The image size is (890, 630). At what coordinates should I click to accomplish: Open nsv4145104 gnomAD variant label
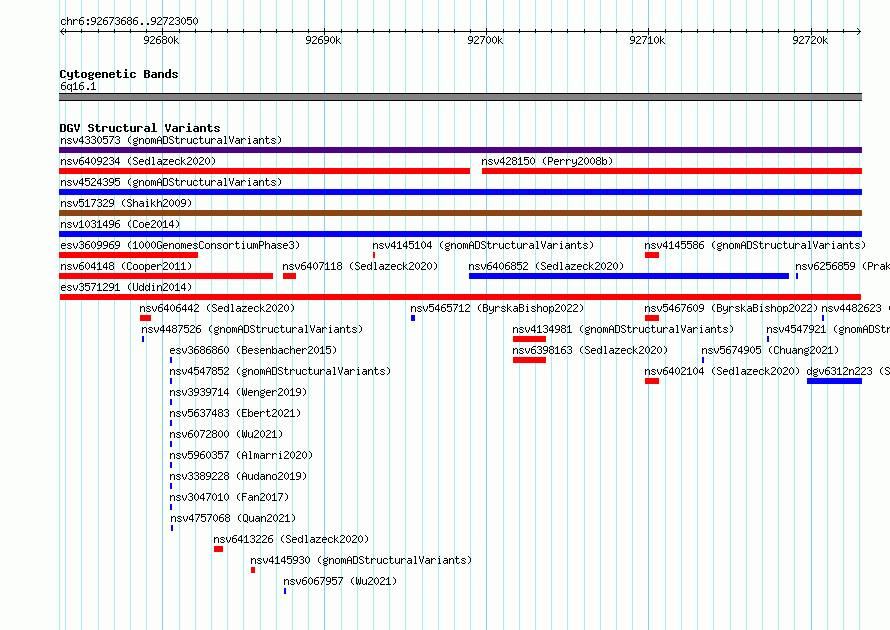pos(483,245)
